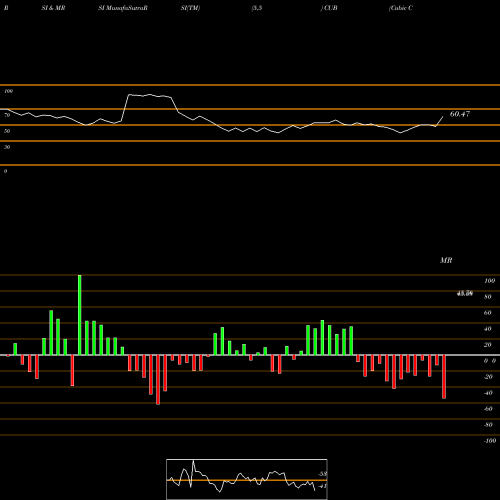The height and width of the screenshot is (500, 500).
Task: Click the RSI axis label 70
Action: pyautogui.click(x=7, y=115)
